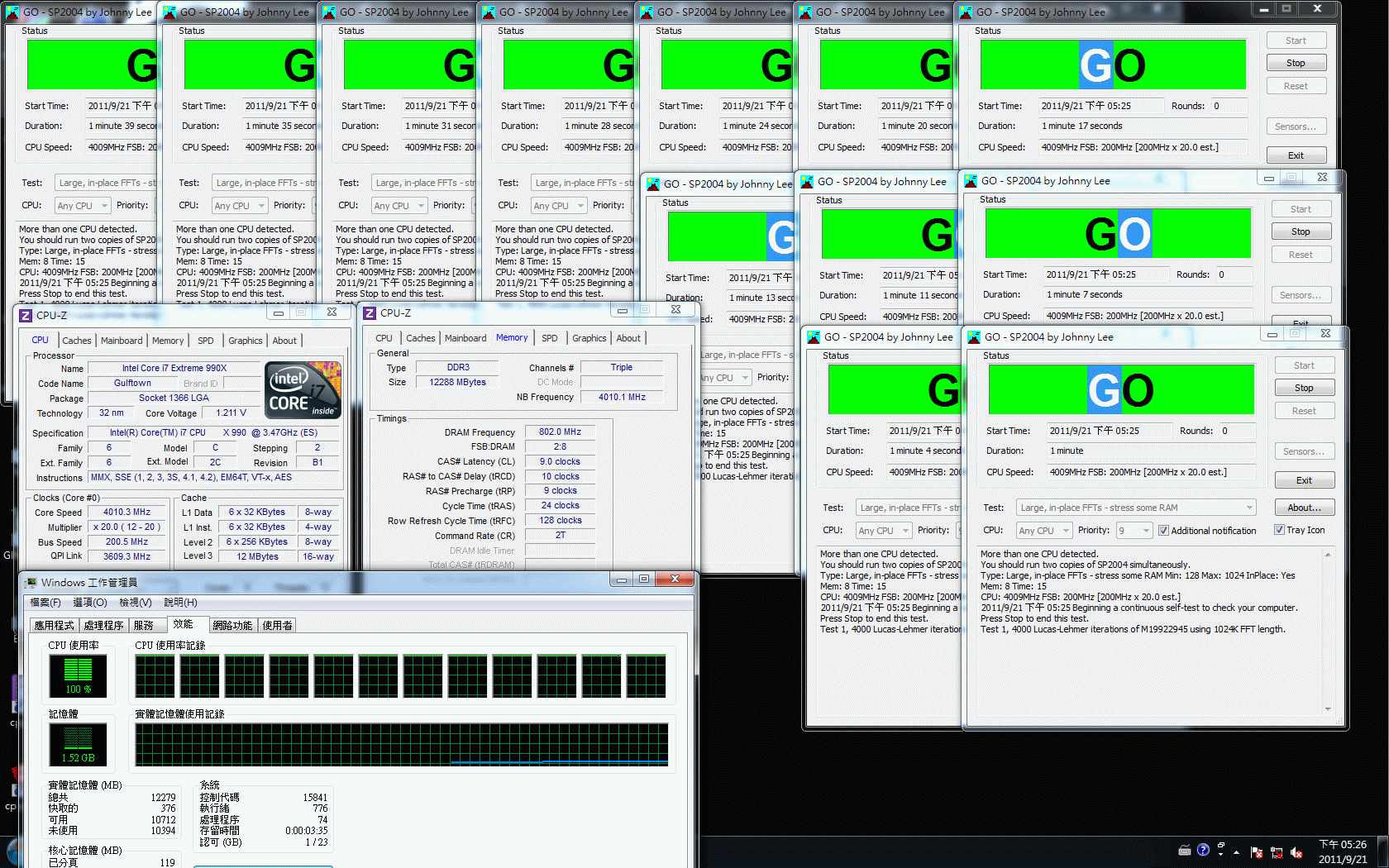Click the title icon of the SP2004 window with Duration 1 minute 7 seconds
Screen dimensions: 1389x868
click(971, 180)
